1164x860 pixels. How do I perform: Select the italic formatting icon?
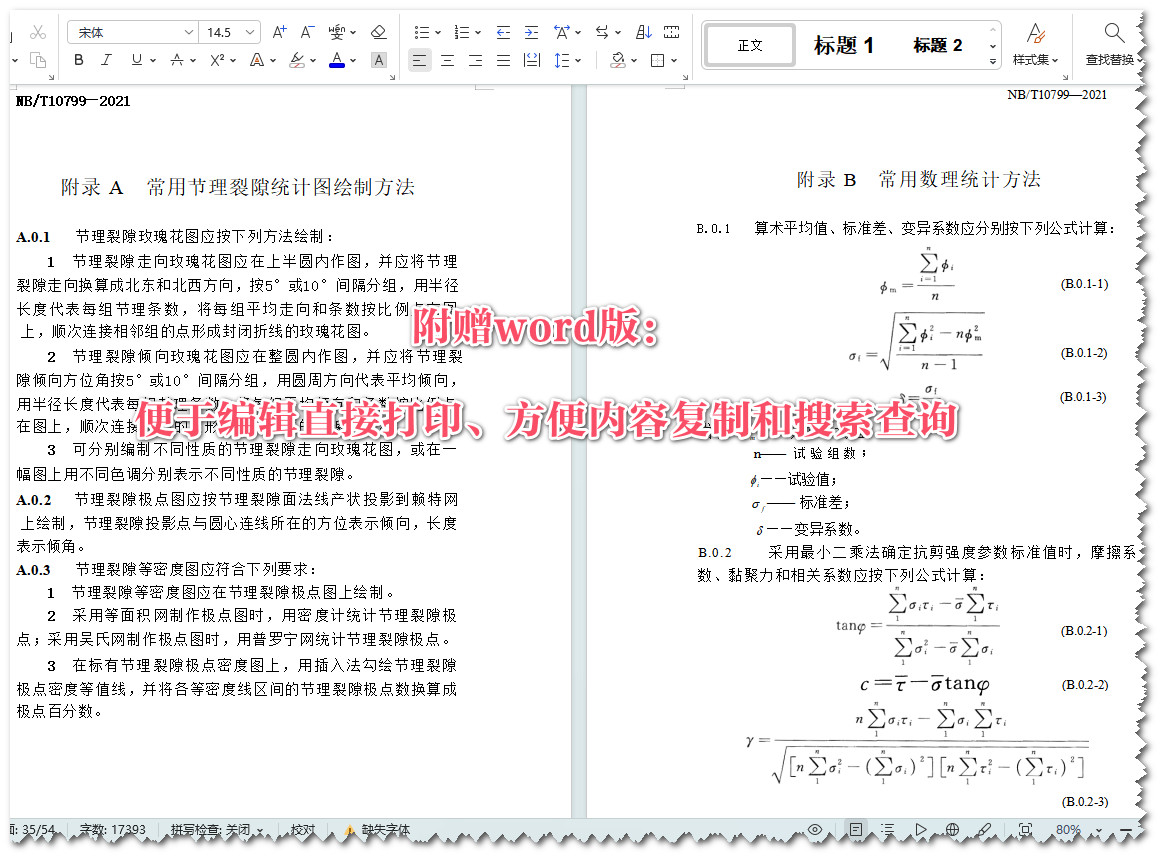[104, 60]
